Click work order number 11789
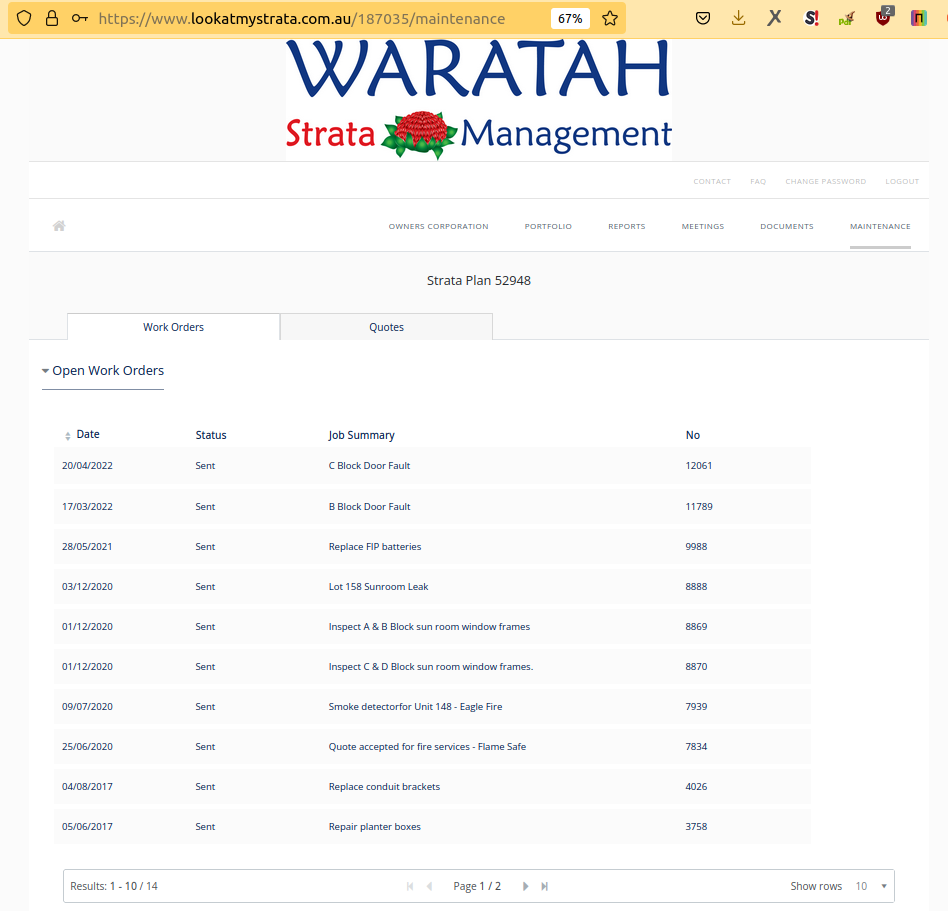948x911 pixels. pos(698,507)
